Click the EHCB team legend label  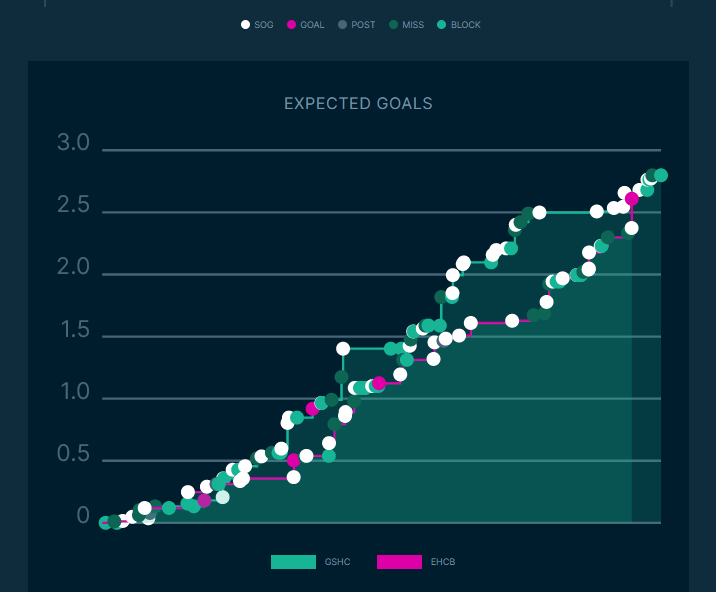coord(443,563)
